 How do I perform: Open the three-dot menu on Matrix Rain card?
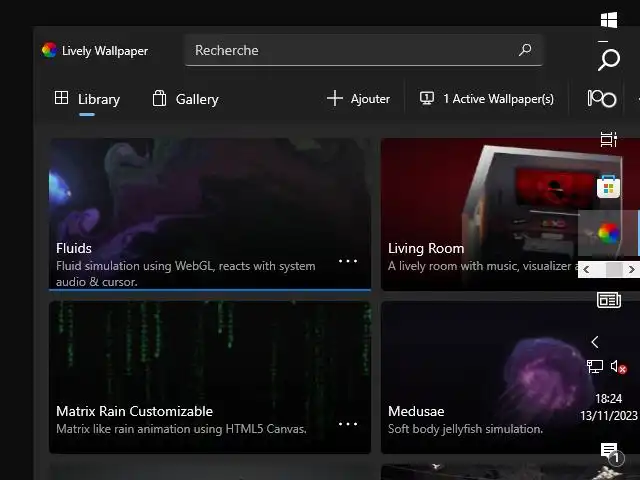point(348,424)
